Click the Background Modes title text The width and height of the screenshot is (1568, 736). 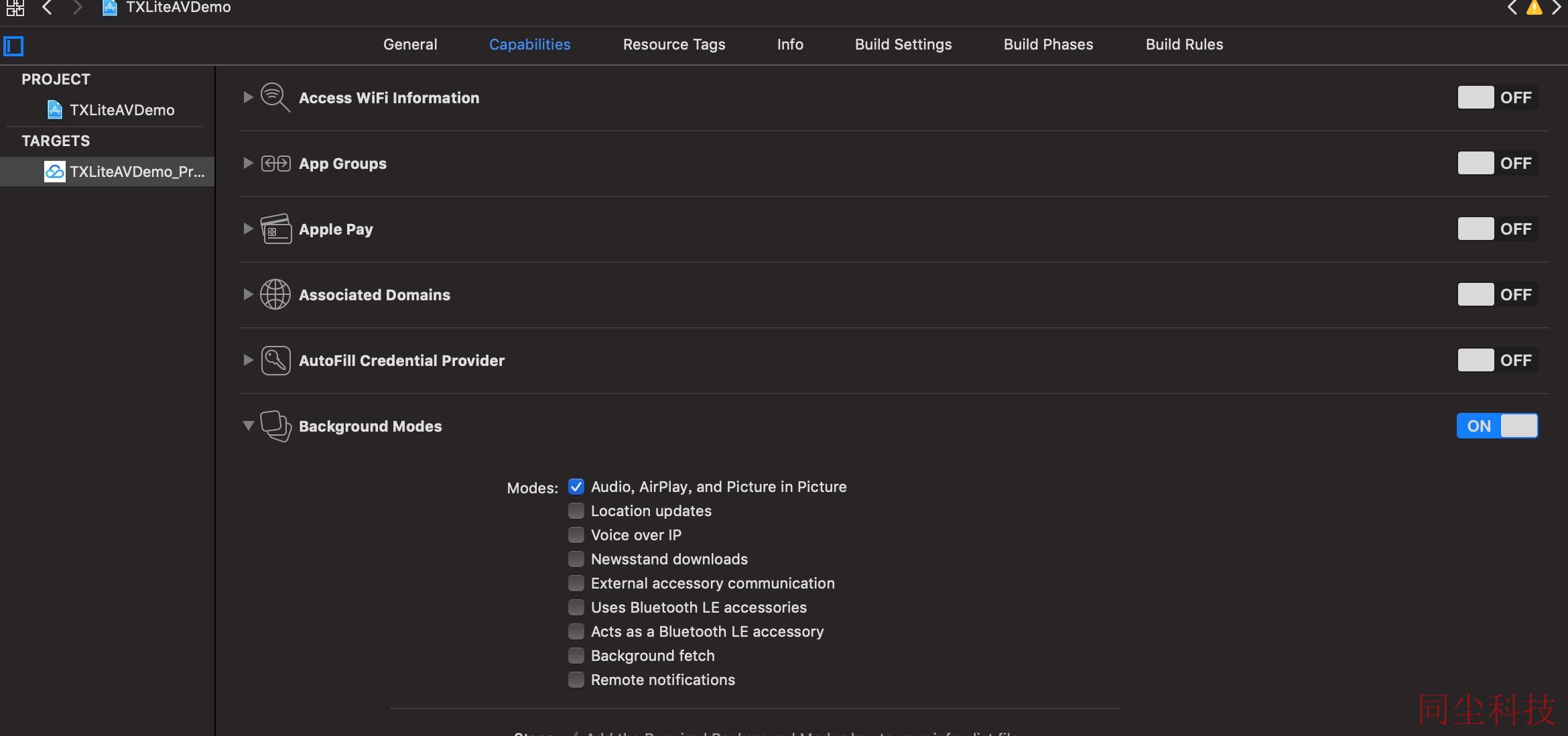click(371, 426)
